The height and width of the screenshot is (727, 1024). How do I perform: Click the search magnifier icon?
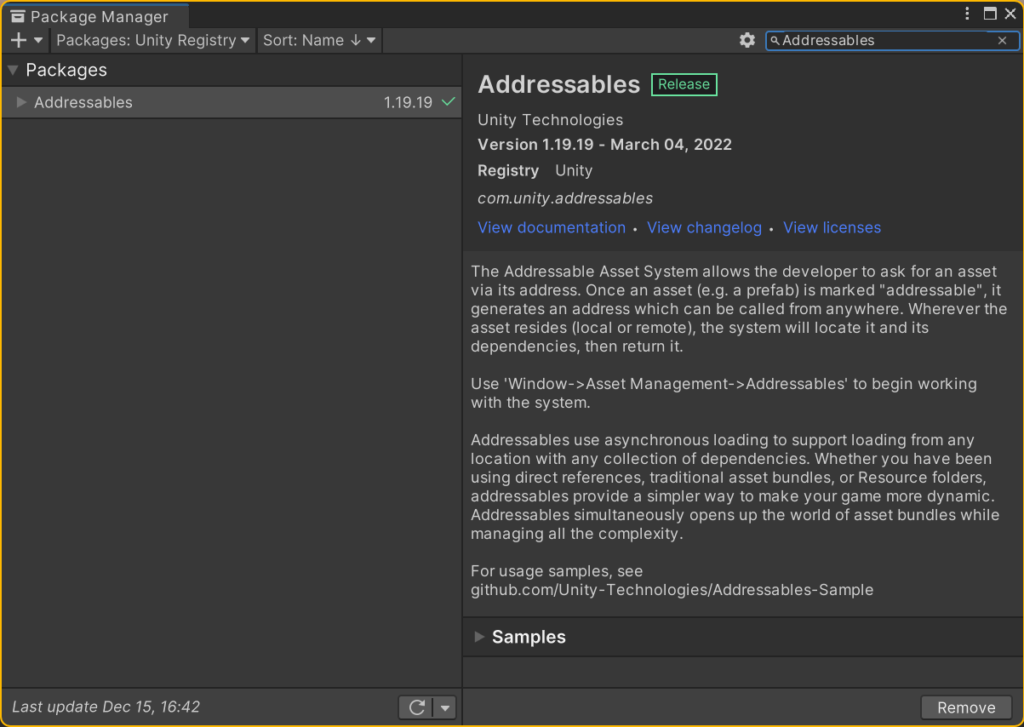click(x=775, y=40)
